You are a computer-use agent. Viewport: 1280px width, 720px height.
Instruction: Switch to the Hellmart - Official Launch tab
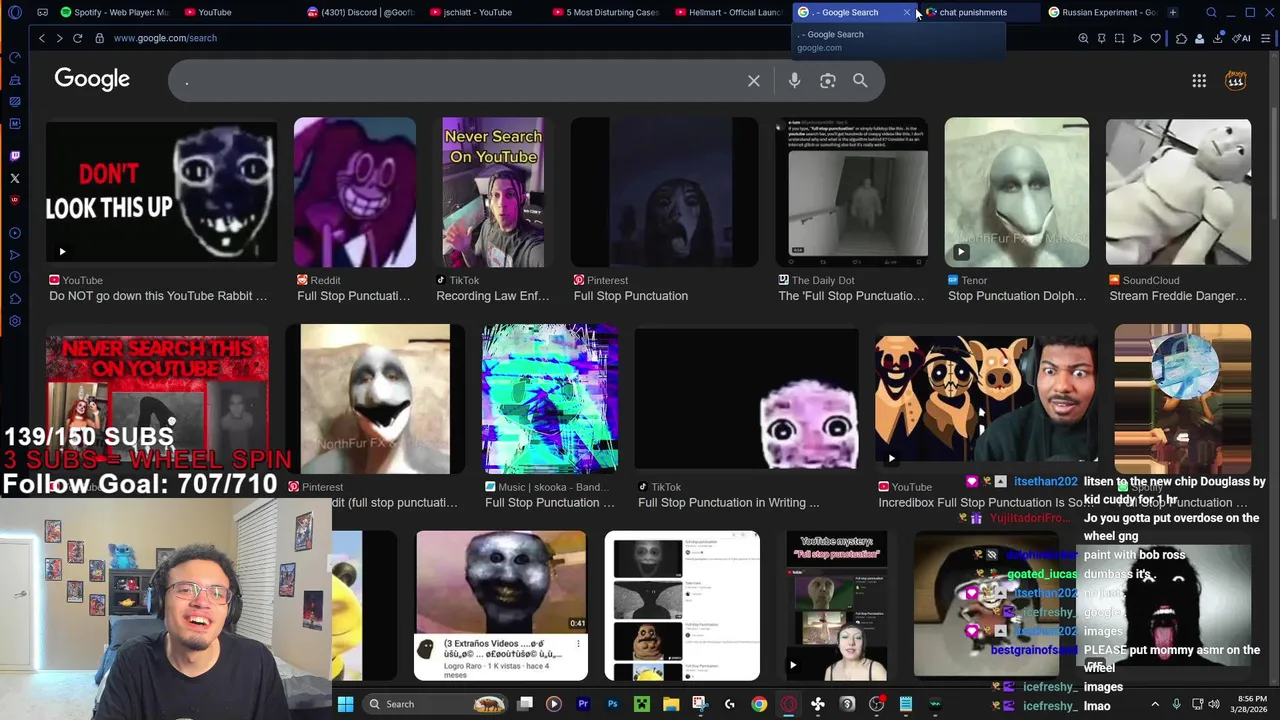click(730, 12)
